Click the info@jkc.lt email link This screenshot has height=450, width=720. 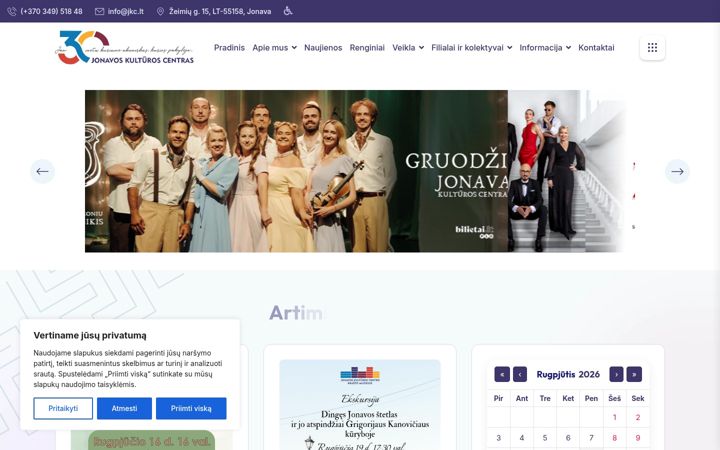point(125,11)
